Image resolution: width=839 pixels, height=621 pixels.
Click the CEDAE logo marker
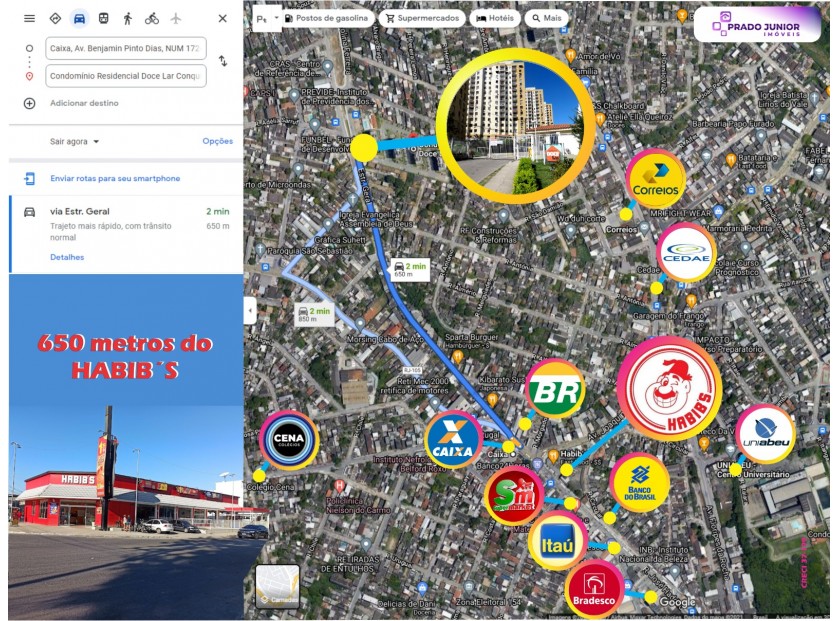[x=686, y=252]
